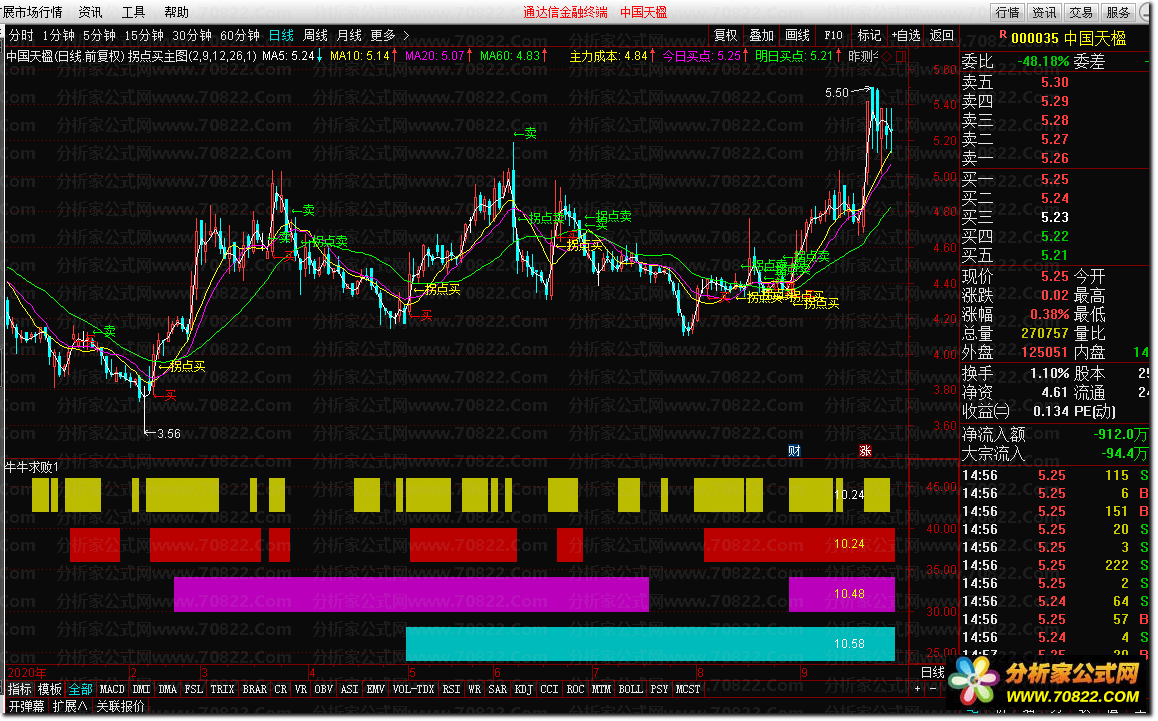Activate the 画线 drawing tool

tap(798, 35)
